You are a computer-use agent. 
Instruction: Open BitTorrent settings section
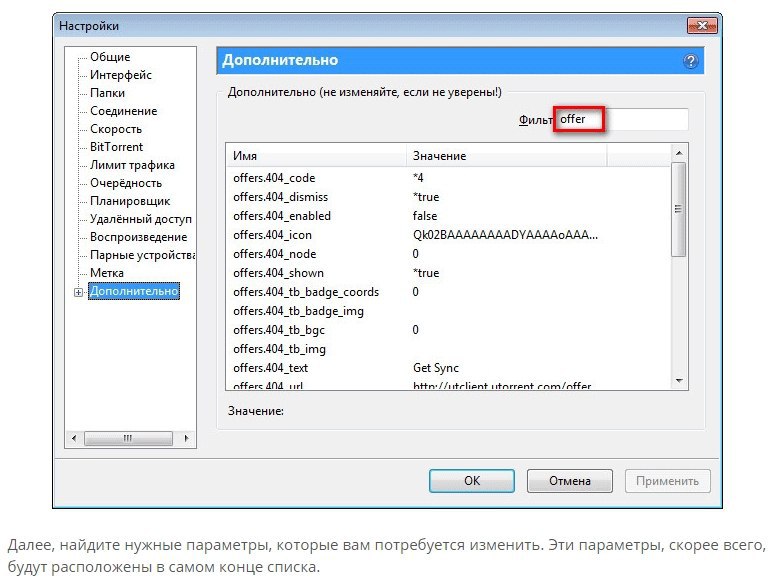pos(117,147)
